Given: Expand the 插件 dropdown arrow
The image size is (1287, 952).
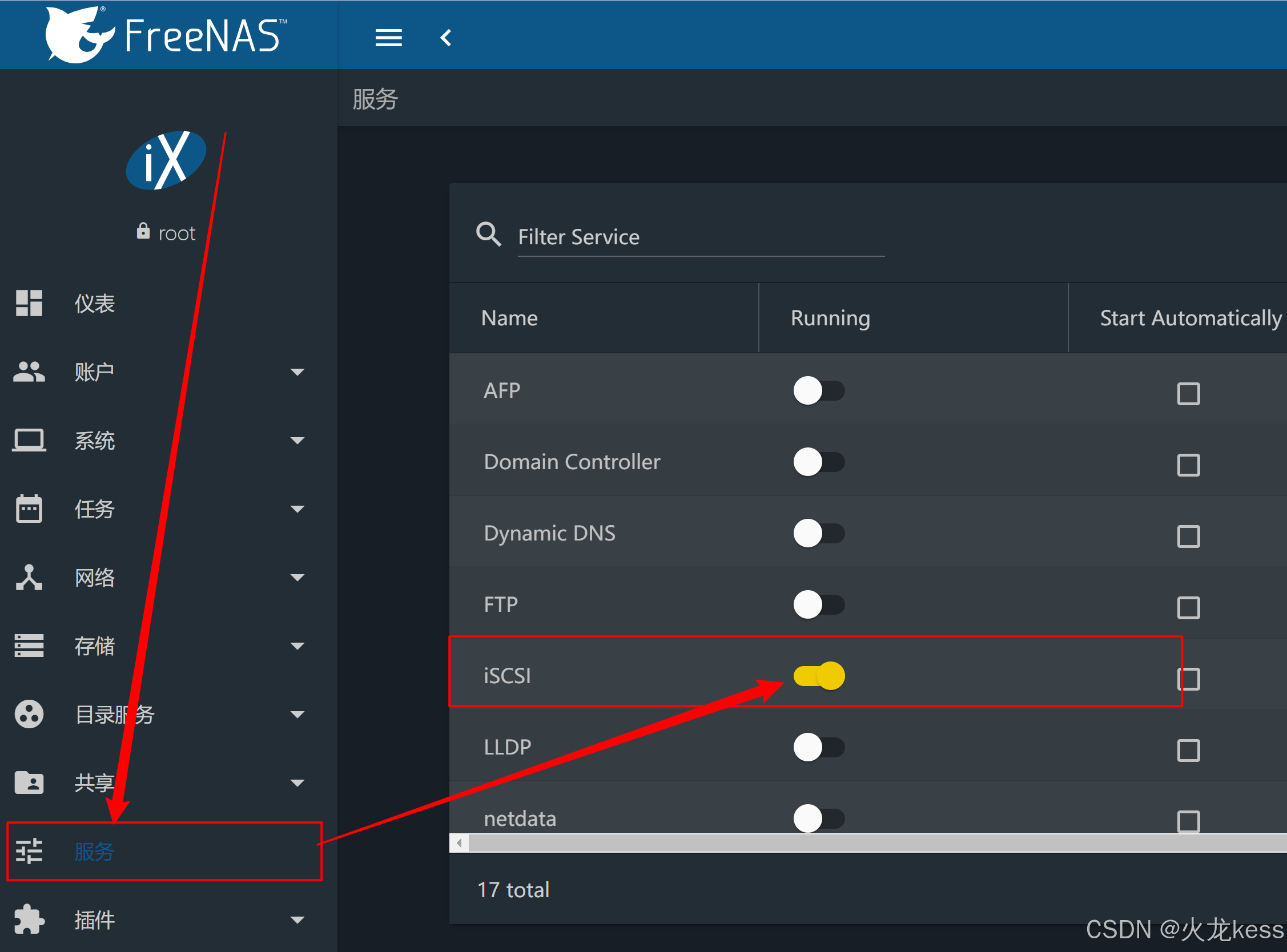Looking at the screenshot, I should coord(297,919).
